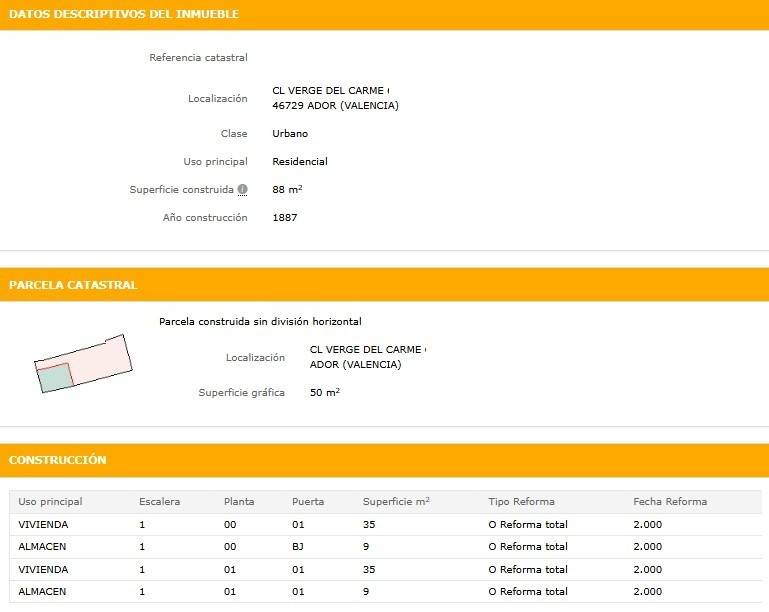The height and width of the screenshot is (612, 769).
Task: Click the 46729 ADOR (VALENCIA) address line
Action: pyautogui.click(x=335, y=106)
